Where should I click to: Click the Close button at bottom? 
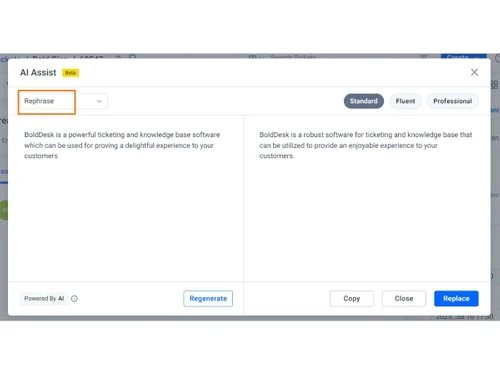404,299
